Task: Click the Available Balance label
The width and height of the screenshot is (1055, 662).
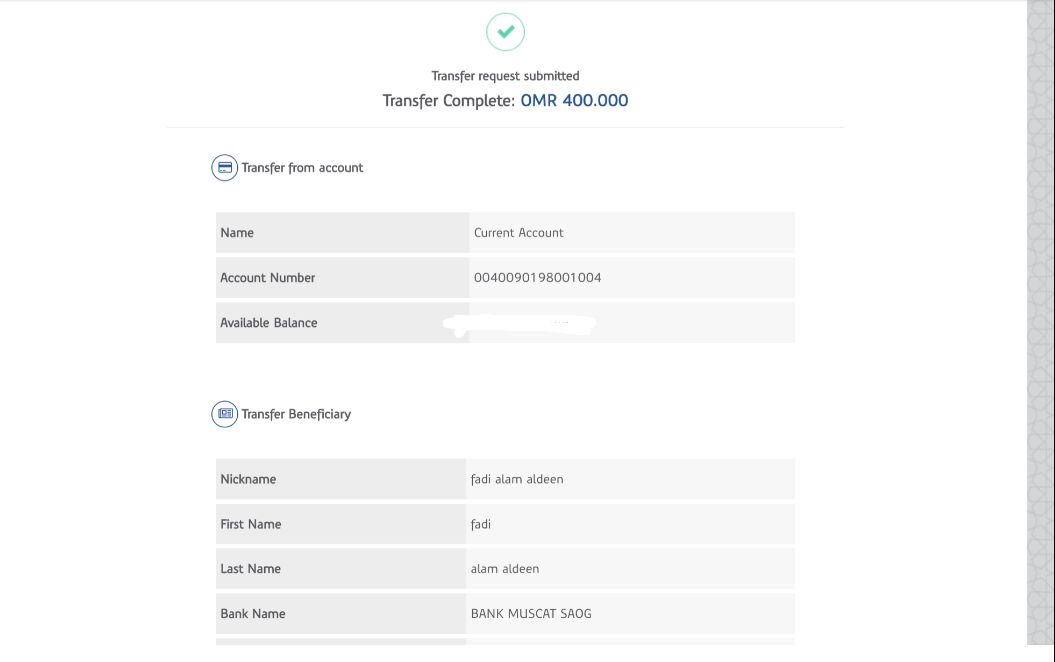Action: click(268, 323)
